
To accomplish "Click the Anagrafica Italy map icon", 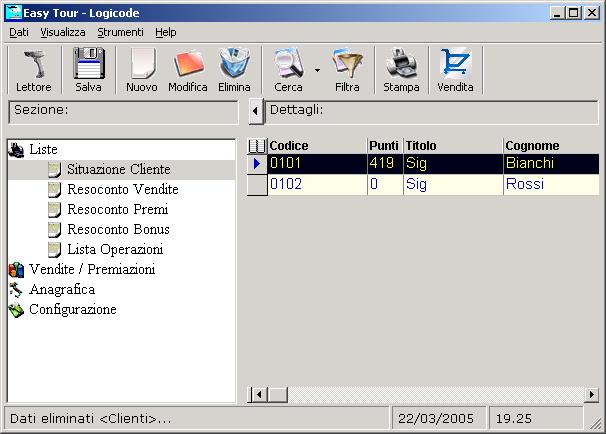I will (x=16, y=290).
